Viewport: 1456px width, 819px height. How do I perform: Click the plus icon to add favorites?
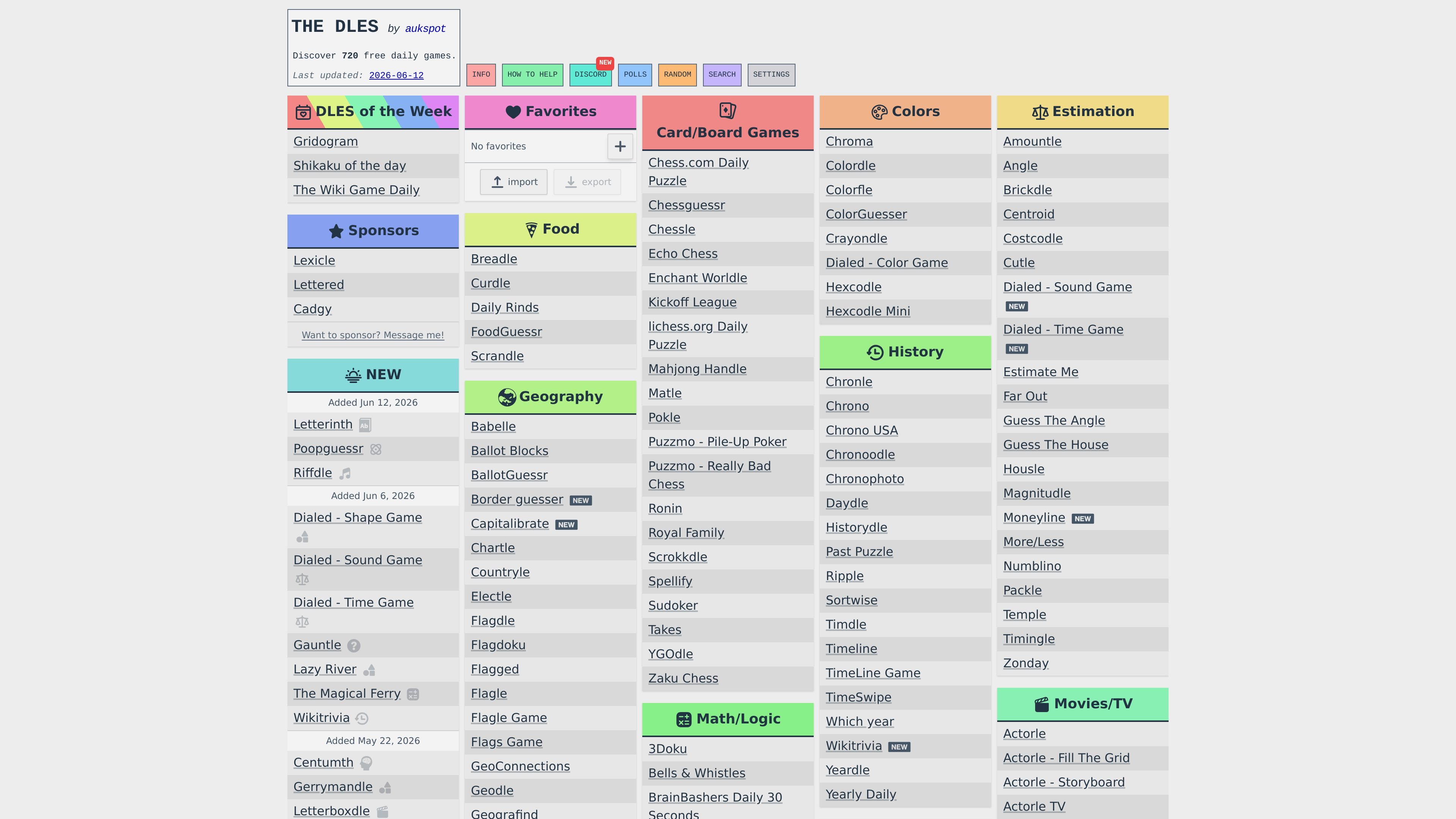click(x=620, y=146)
